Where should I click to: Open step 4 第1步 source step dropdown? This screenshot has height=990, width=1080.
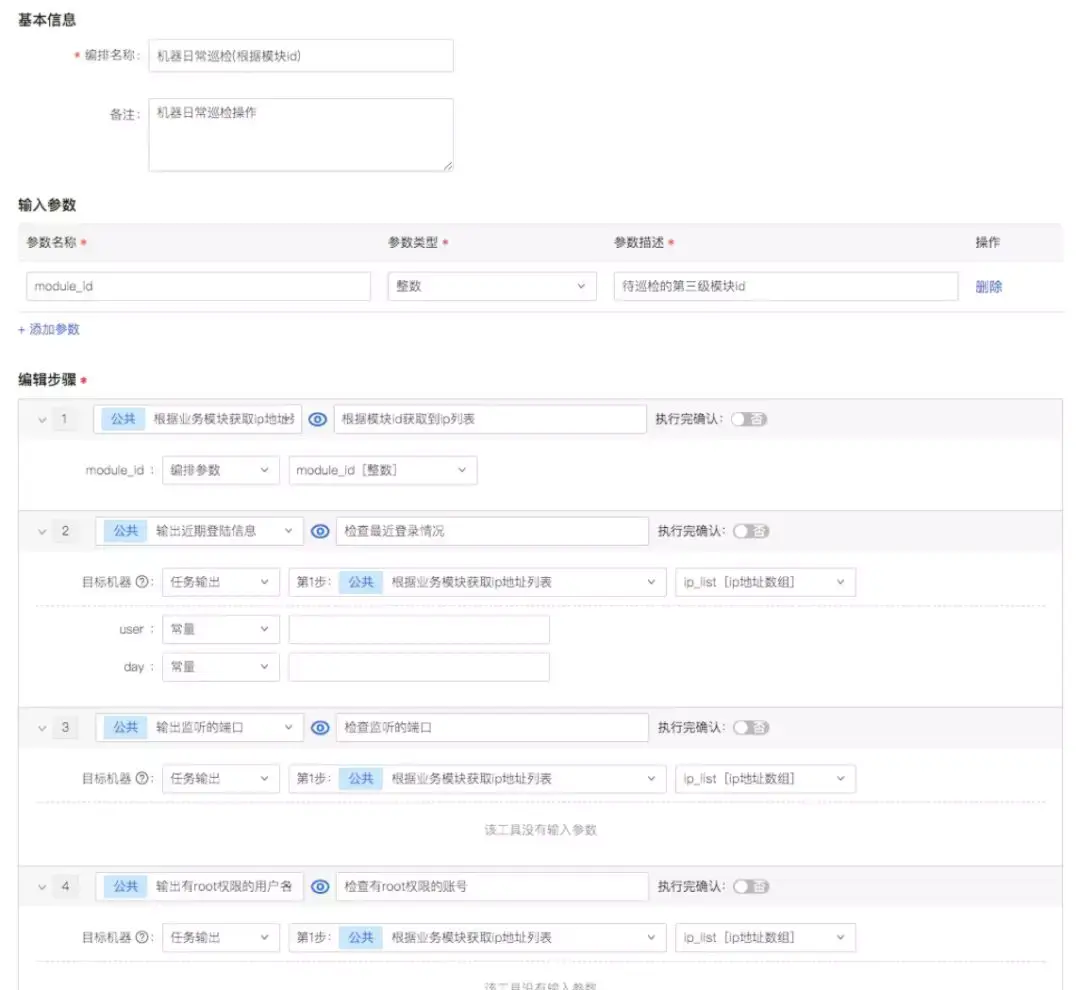pyautogui.click(x=477, y=938)
